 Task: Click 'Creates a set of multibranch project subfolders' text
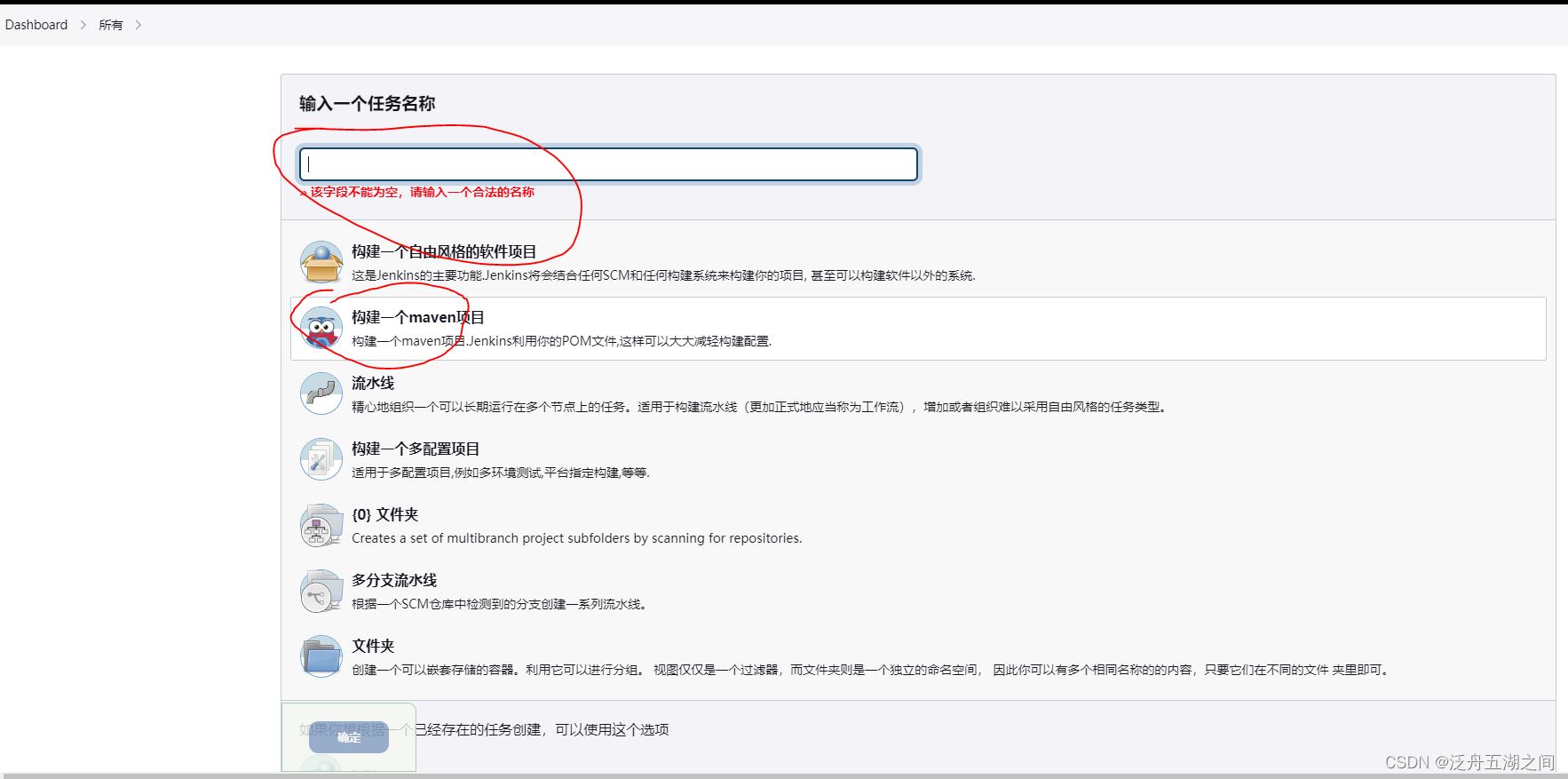pyautogui.click(x=577, y=538)
